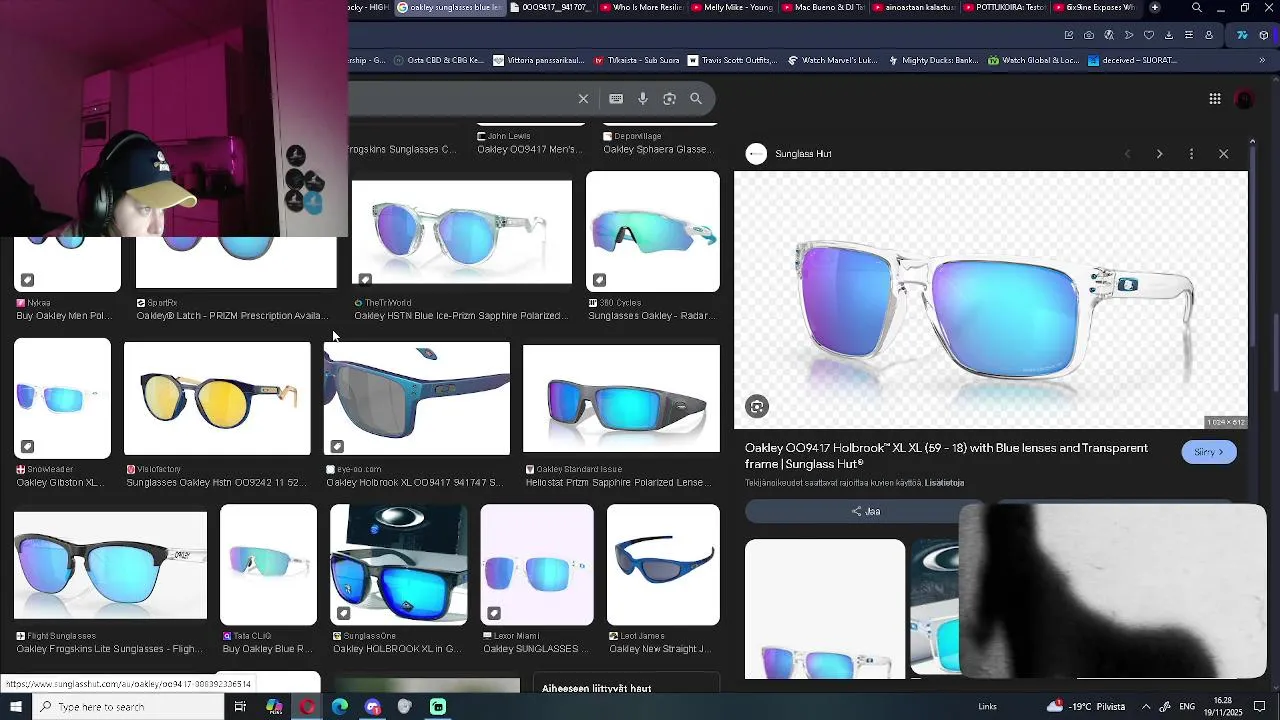
Task: Click the magnifier search button
Action: (x=696, y=99)
